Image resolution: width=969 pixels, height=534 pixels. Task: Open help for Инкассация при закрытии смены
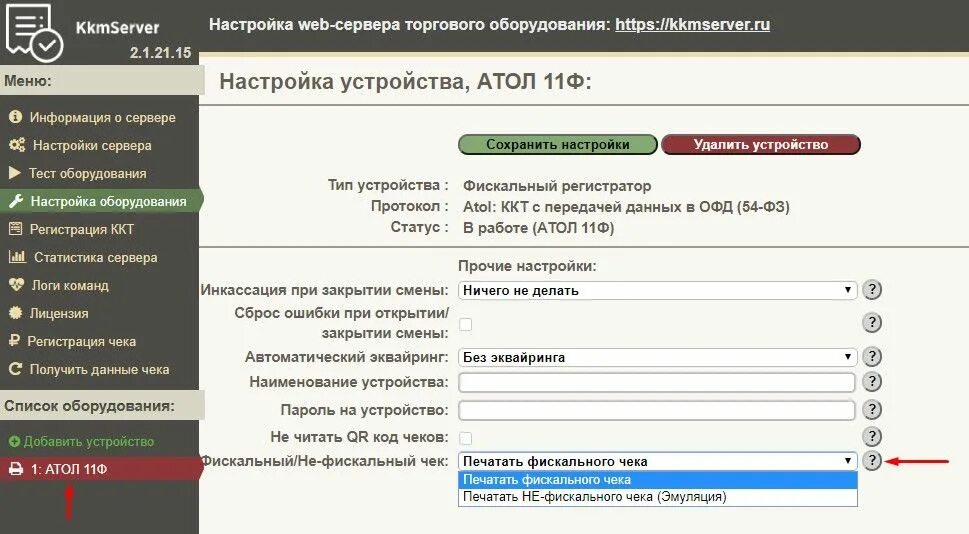click(x=871, y=290)
